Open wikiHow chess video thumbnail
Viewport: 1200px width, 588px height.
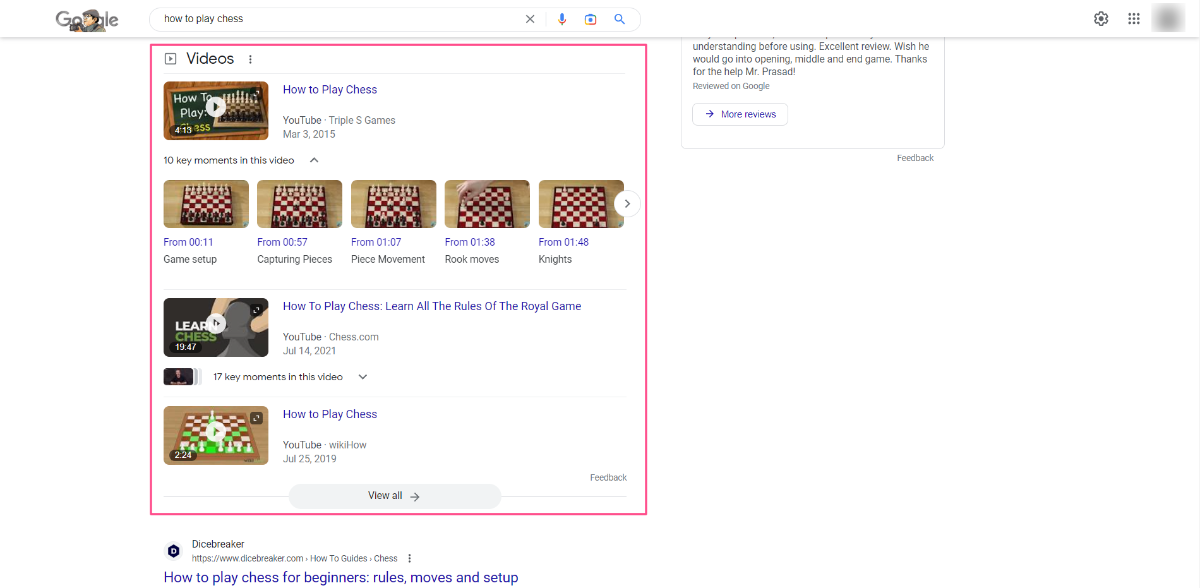point(216,435)
